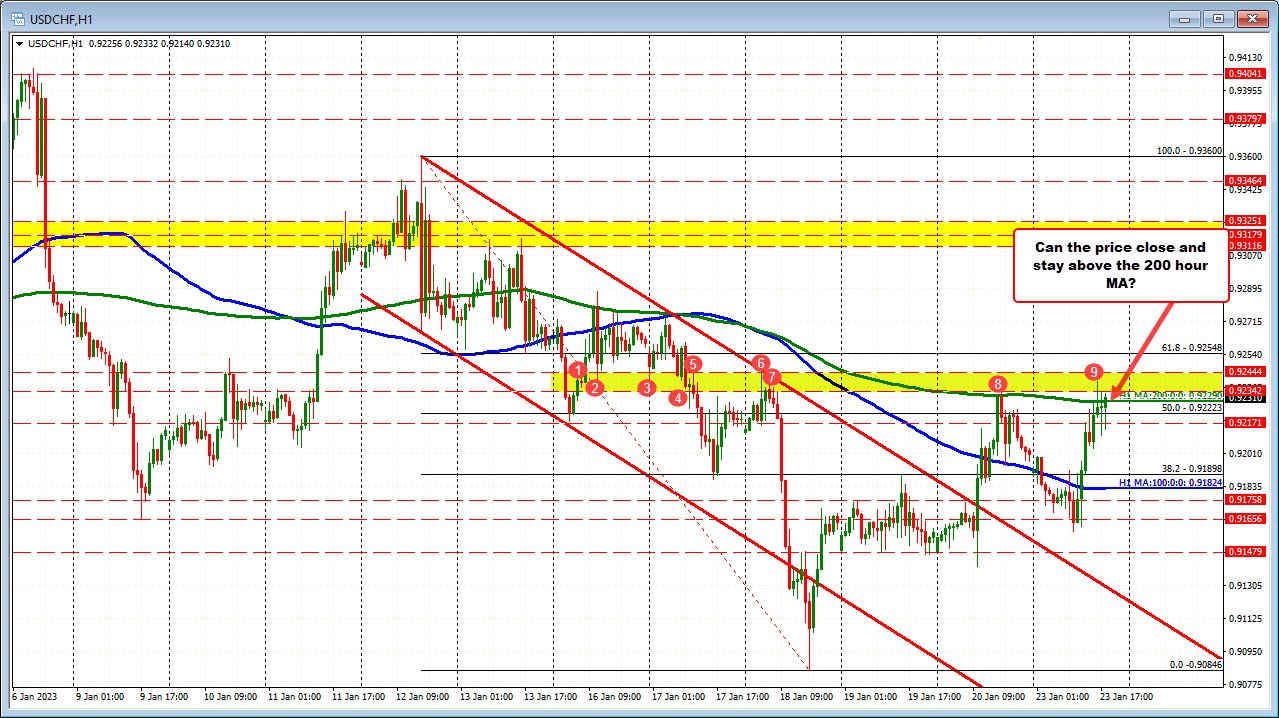Click the H1 MA:200 green moving average label
The height and width of the screenshot is (718, 1279).
coord(1170,394)
